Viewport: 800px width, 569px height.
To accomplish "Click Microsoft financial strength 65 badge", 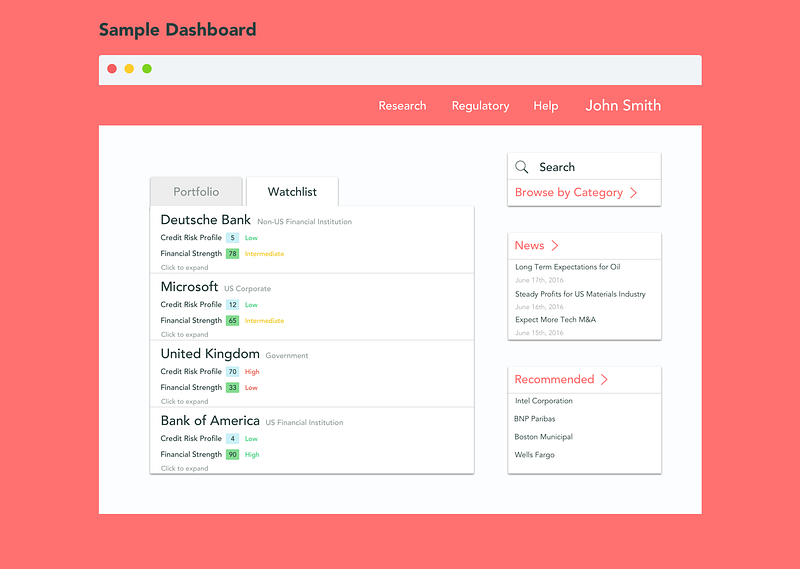I will (233, 320).
